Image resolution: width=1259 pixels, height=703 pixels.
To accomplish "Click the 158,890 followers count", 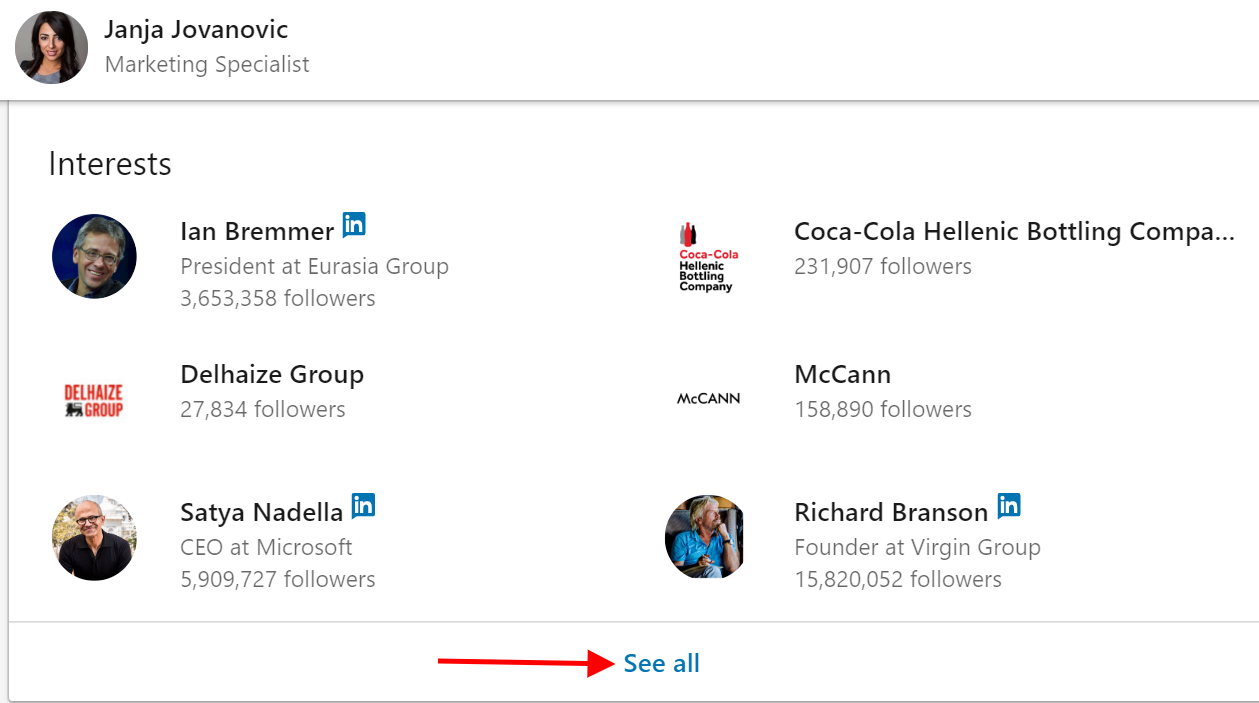I will pyautogui.click(x=883, y=409).
